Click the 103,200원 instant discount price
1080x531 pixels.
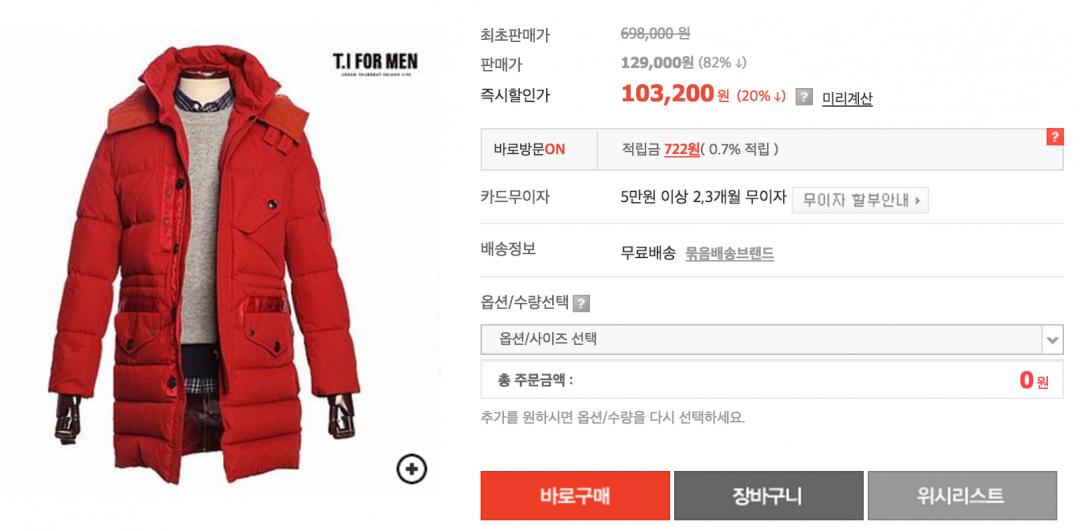675,94
